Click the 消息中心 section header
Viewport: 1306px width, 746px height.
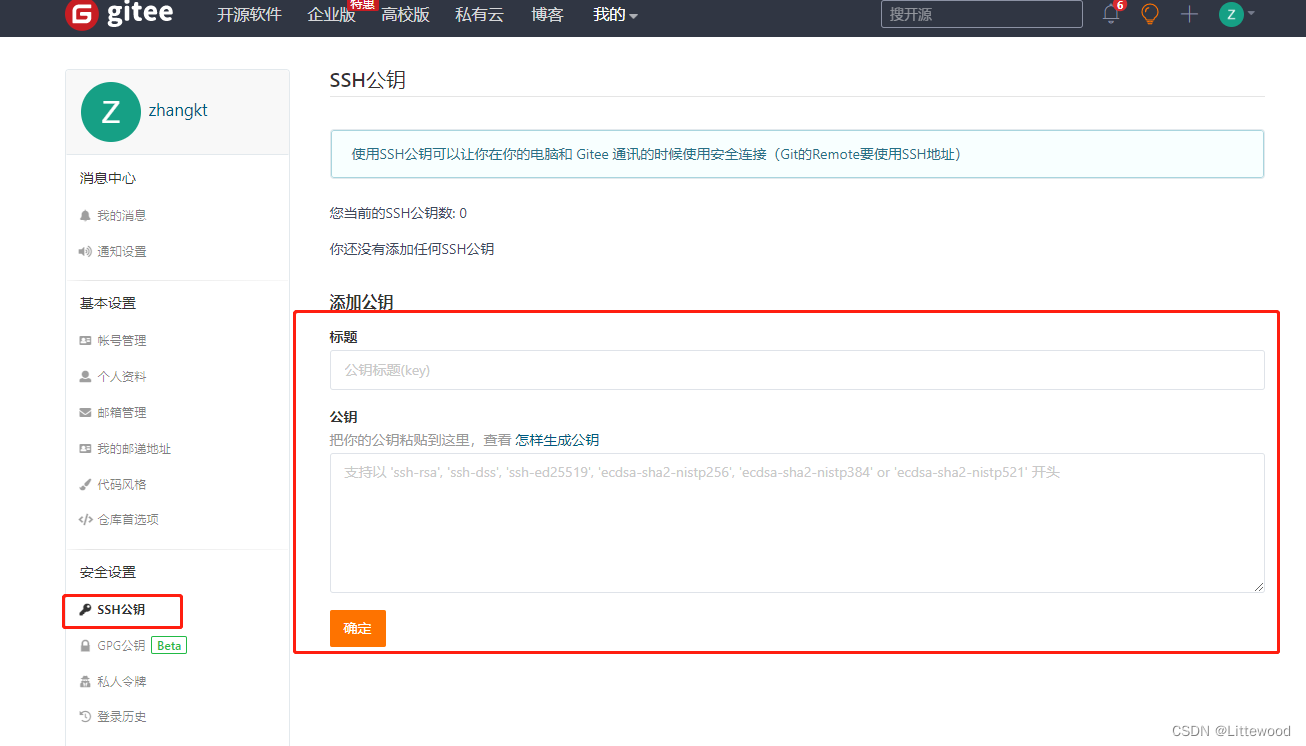pyautogui.click(x=108, y=178)
